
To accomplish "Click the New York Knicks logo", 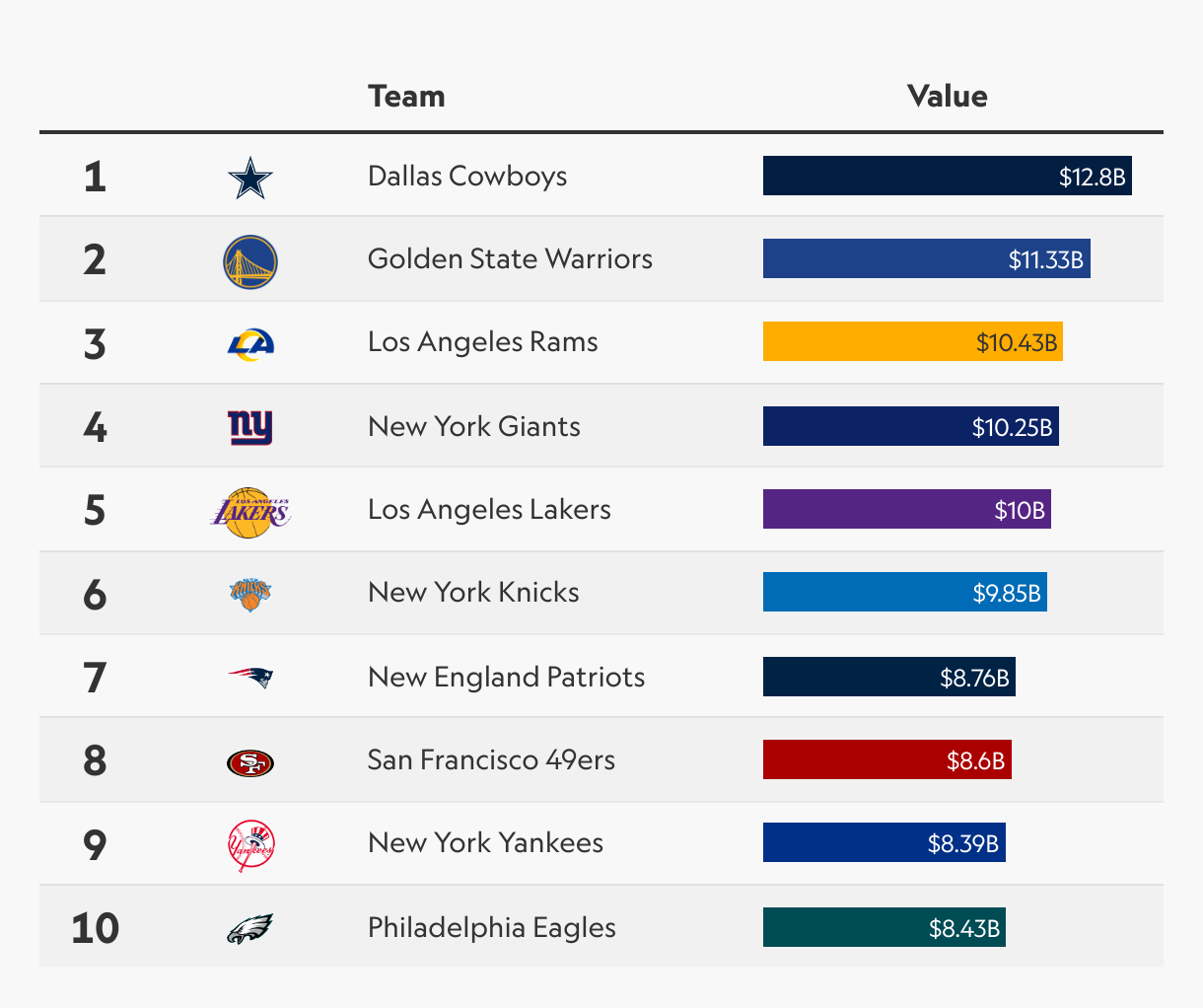I will click(250, 594).
